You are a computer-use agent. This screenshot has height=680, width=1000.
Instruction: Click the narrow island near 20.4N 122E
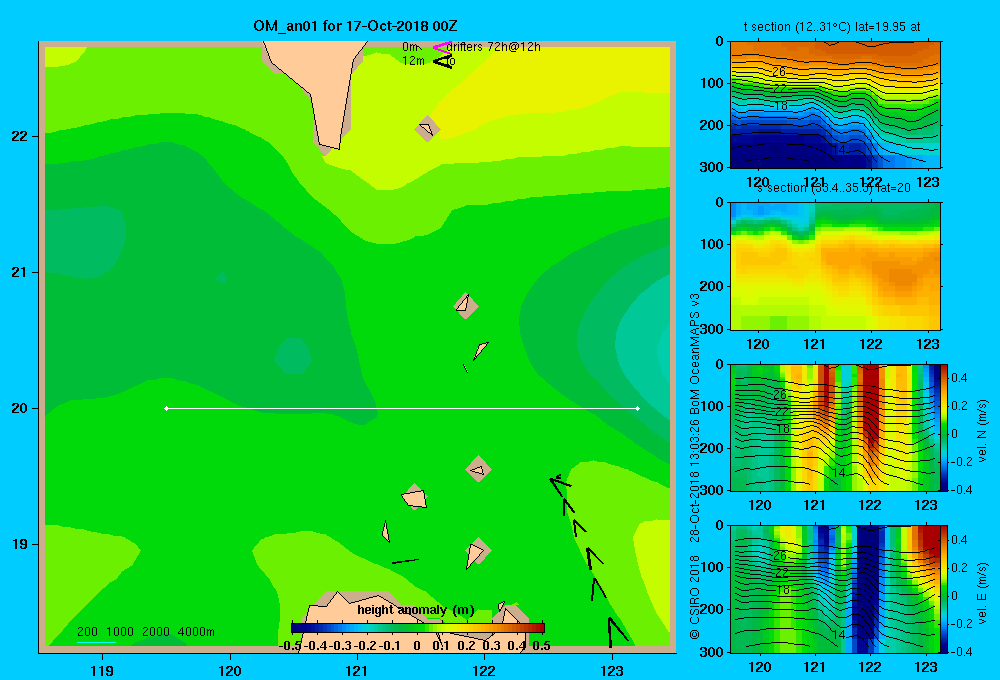480,350
